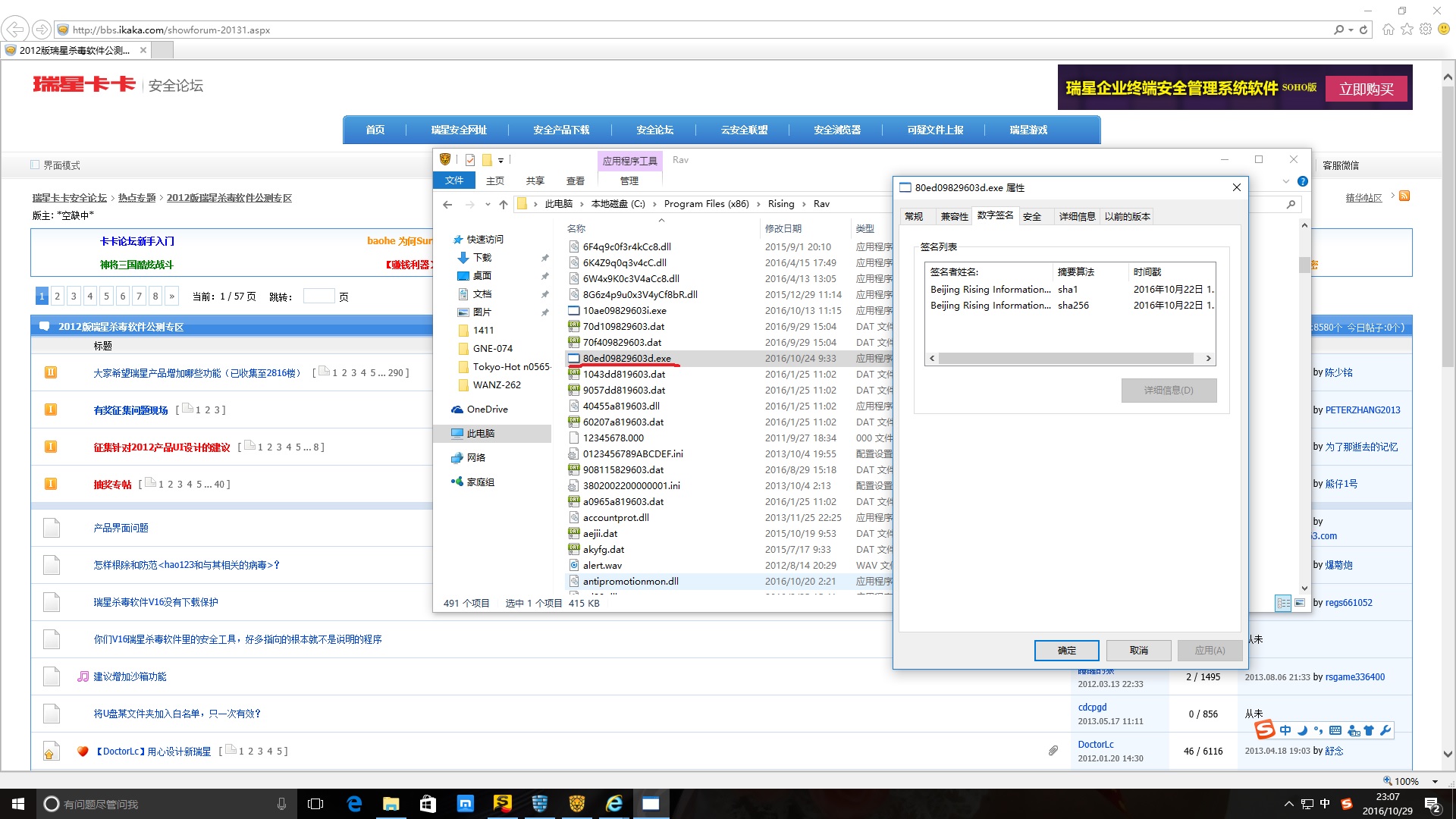Open the recent locations dropdown arrow
This screenshot has width=1456, height=819.
tap(487, 204)
